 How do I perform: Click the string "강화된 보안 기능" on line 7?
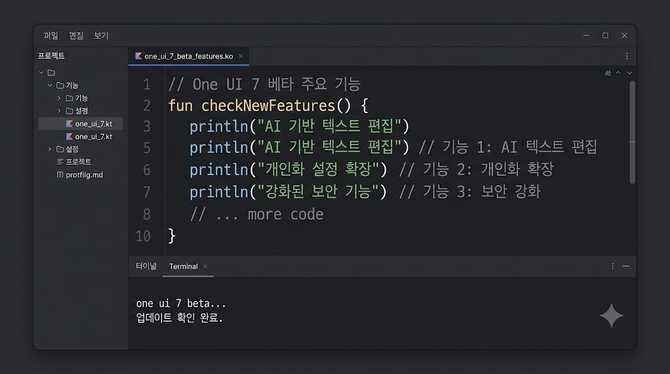pos(318,192)
